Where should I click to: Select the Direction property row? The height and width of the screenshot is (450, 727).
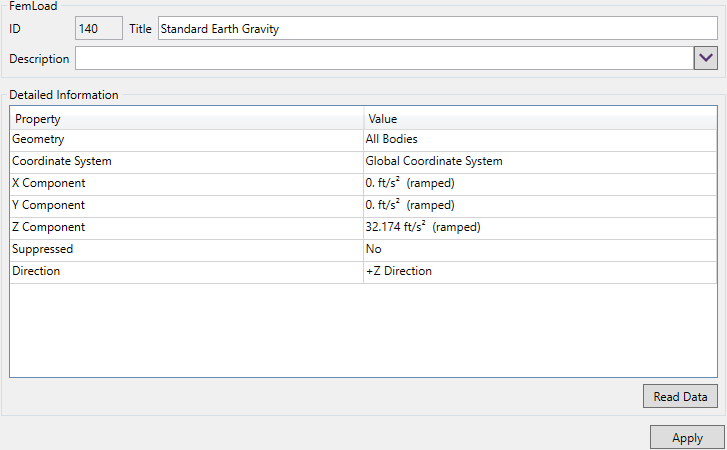(186, 271)
